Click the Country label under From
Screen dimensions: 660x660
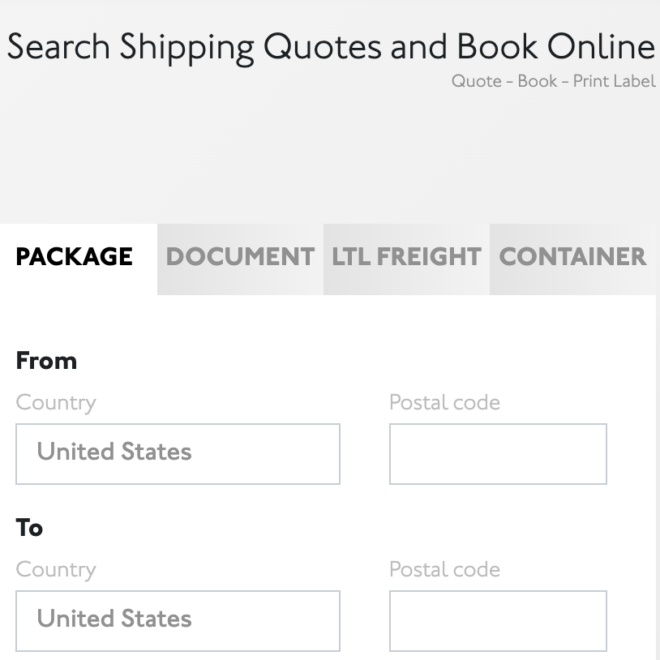click(x=56, y=403)
